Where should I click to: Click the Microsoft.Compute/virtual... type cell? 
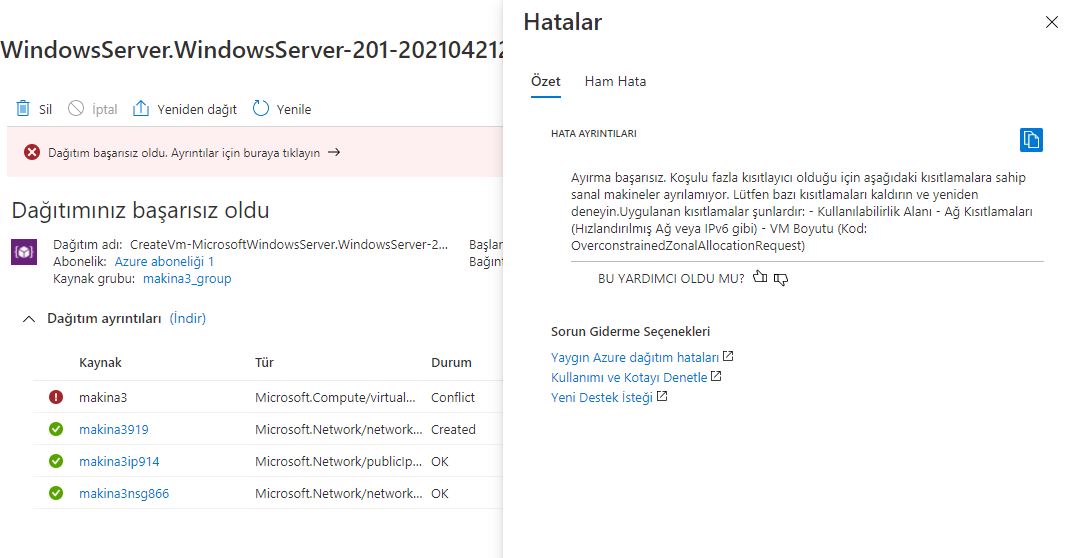coord(335,398)
